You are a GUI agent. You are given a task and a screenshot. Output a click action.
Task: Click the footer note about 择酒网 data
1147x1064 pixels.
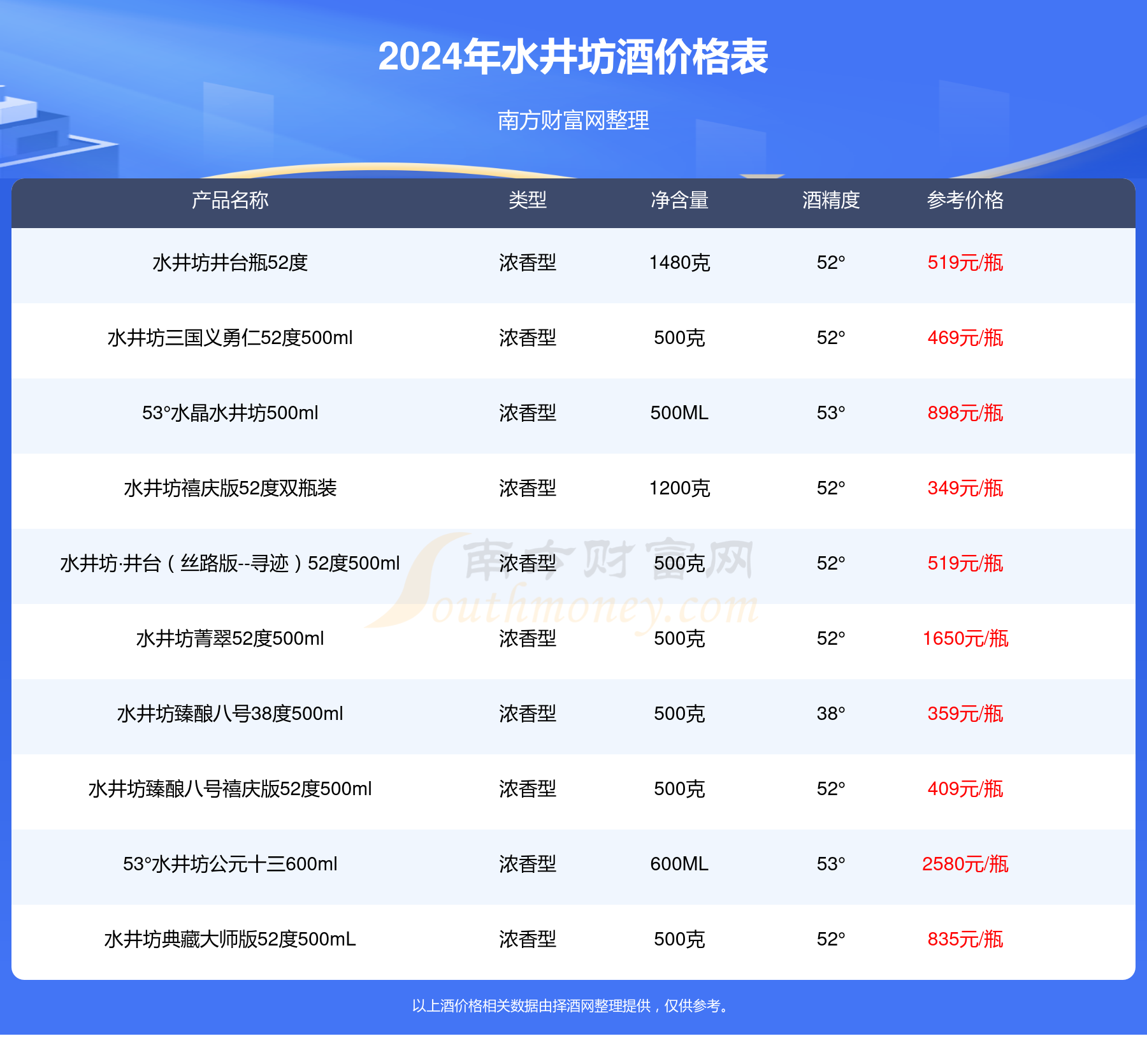click(573, 1006)
